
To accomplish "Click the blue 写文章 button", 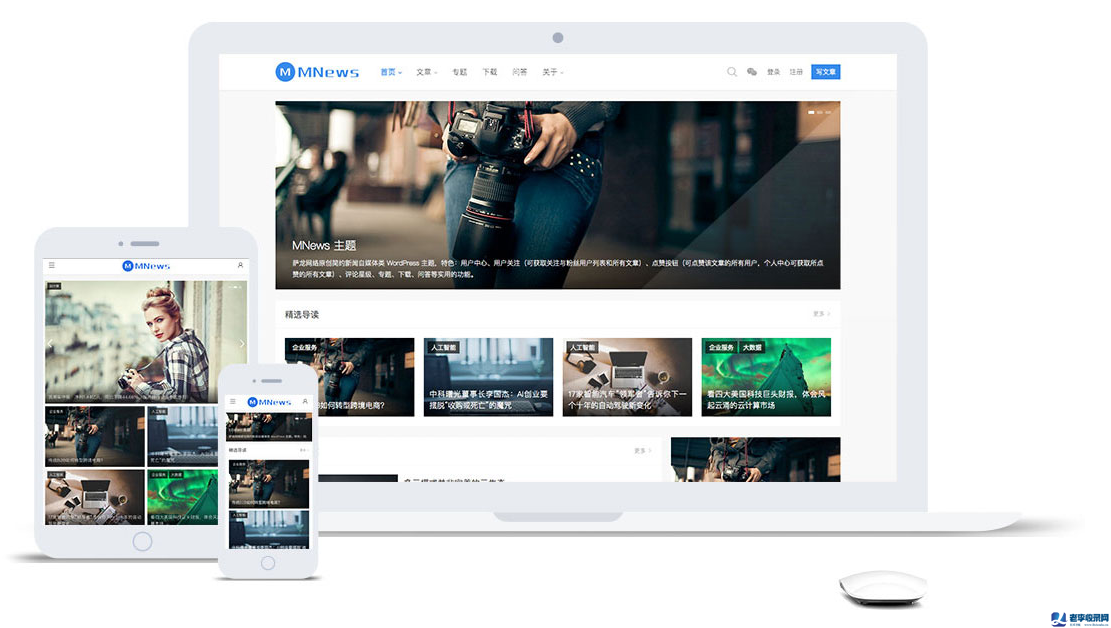I will 825,72.
